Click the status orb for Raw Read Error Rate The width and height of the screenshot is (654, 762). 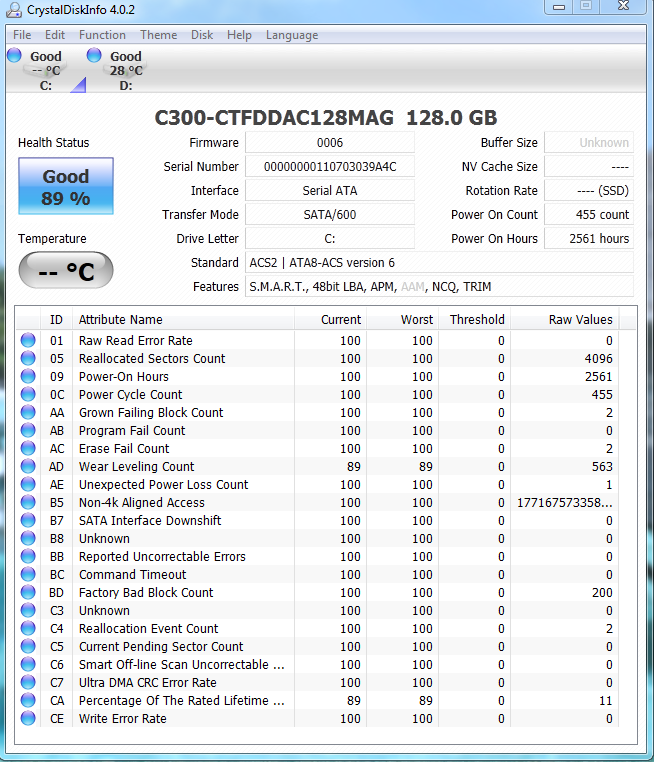coord(28,340)
